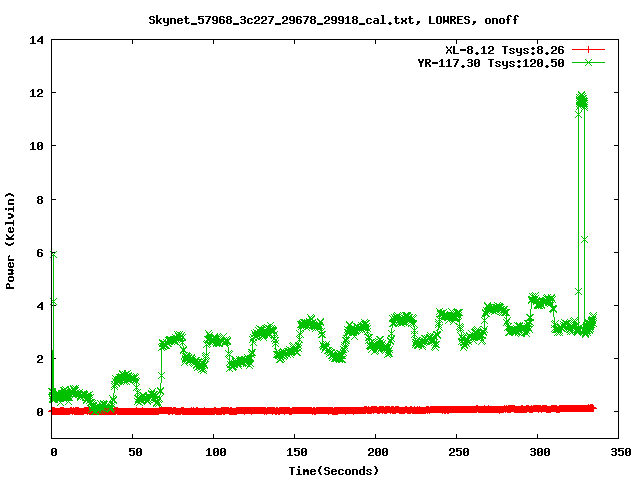Click the y-axis tick label 0
640x480 pixels.
point(40,412)
